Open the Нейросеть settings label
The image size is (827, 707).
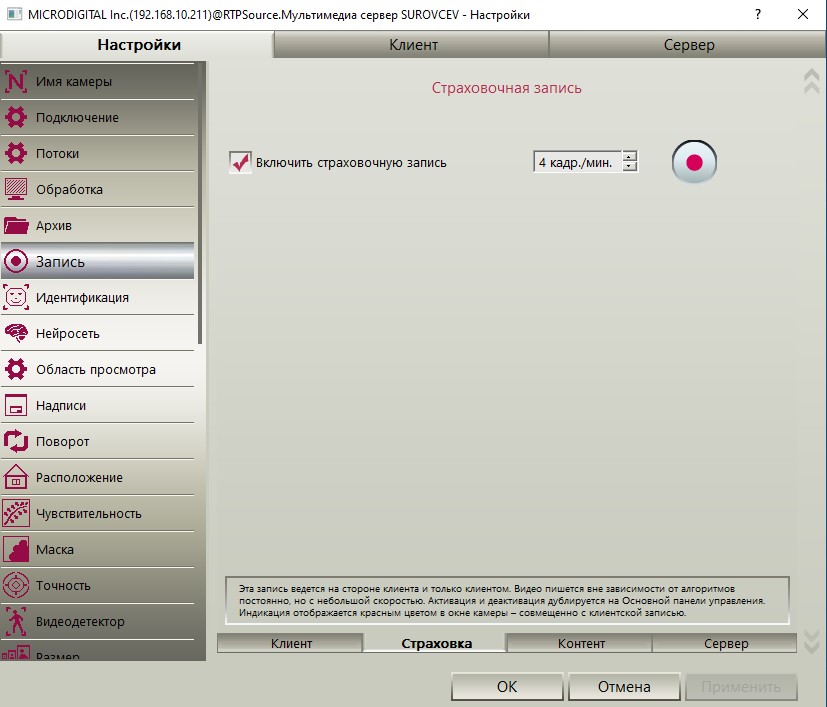coord(68,333)
